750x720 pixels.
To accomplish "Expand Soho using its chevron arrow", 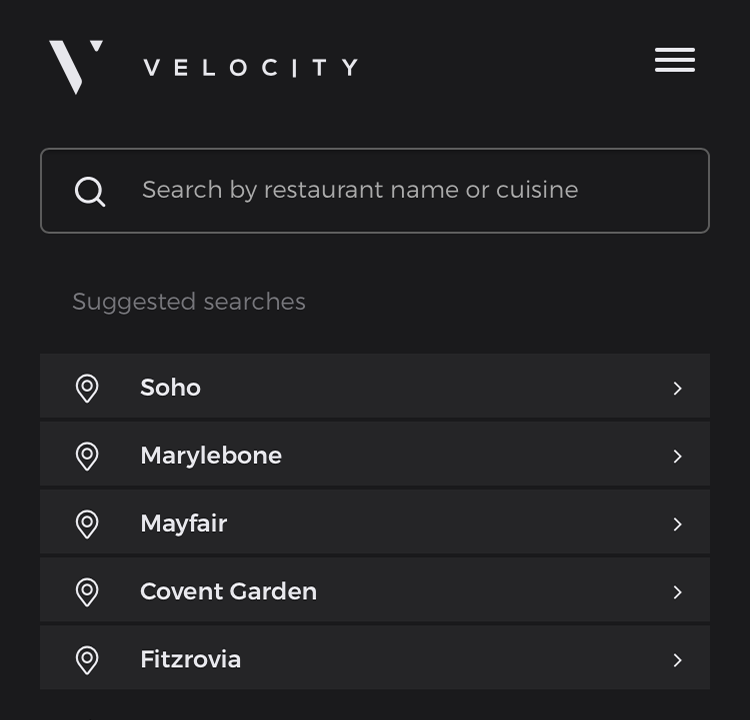I will coord(677,388).
